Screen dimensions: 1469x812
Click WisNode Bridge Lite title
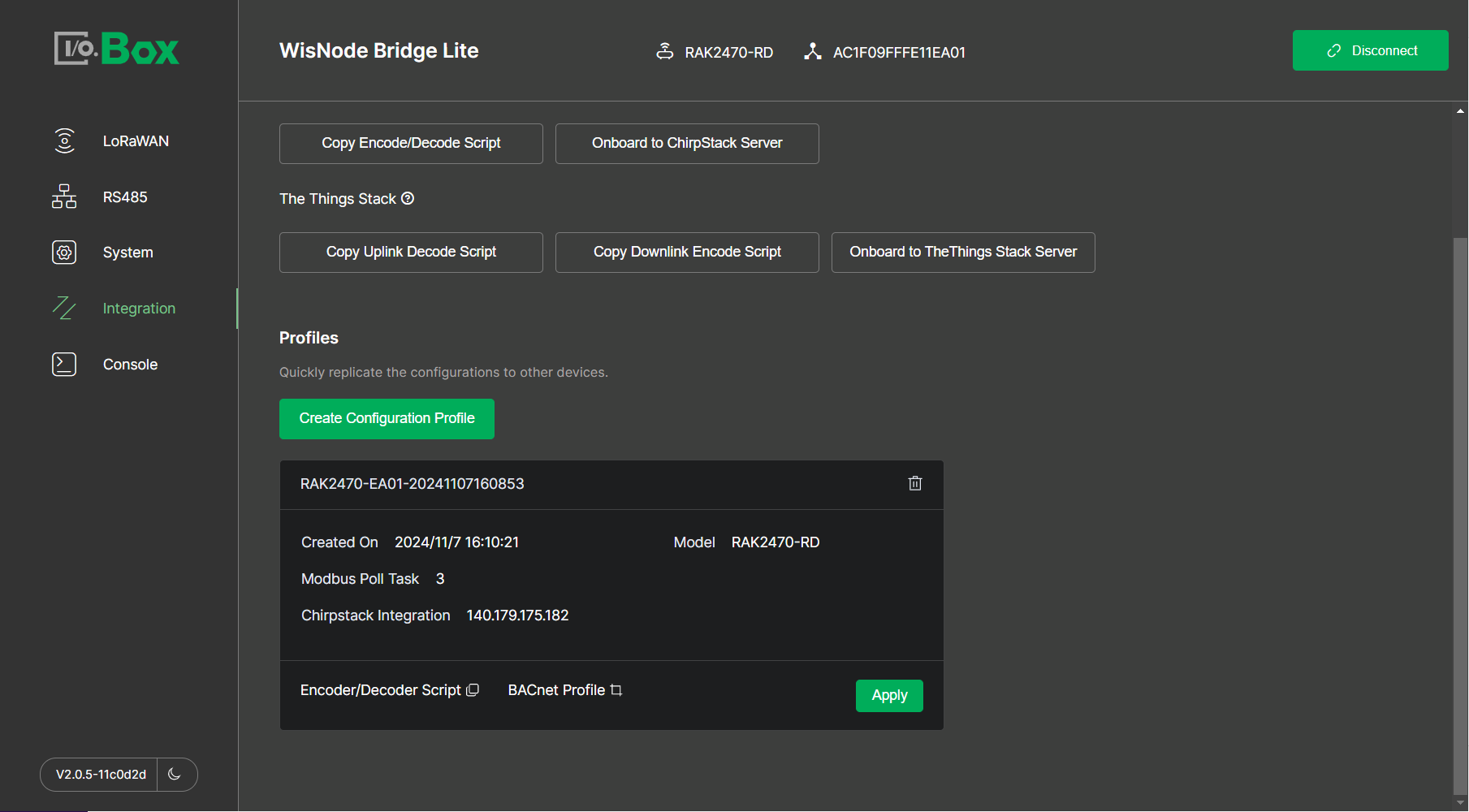[379, 50]
